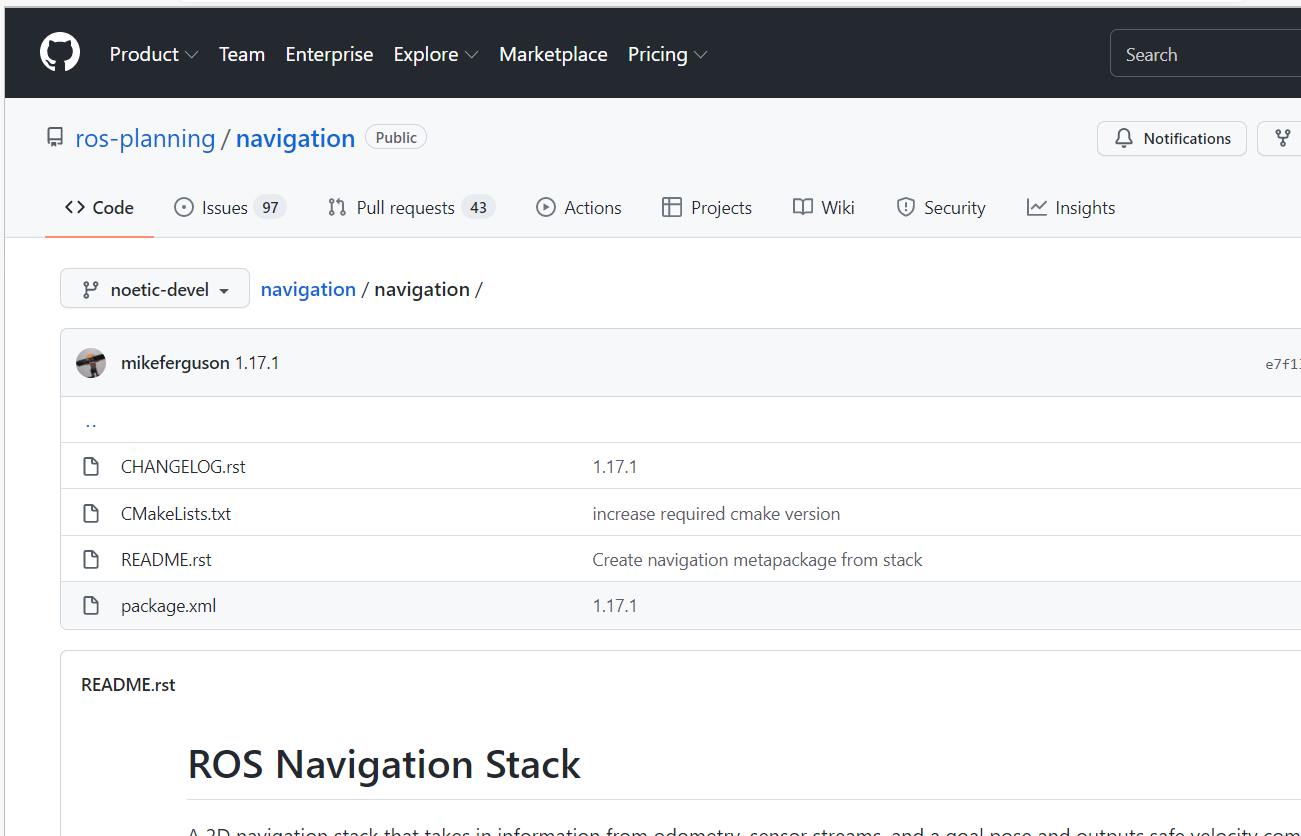The height and width of the screenshot is (836, 1301).
Task: Expand the Product menu
Action: [x=154, y=55]
